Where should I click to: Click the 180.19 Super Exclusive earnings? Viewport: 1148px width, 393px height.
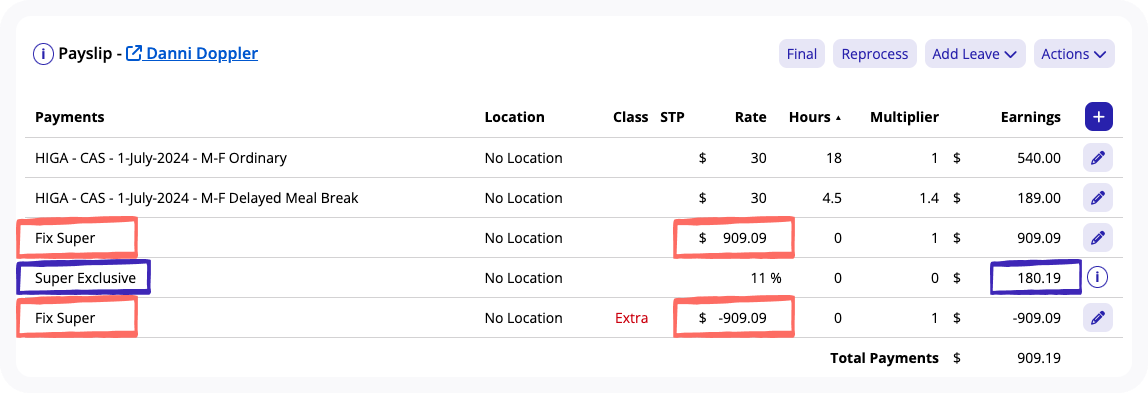[x=1036, y=278]
